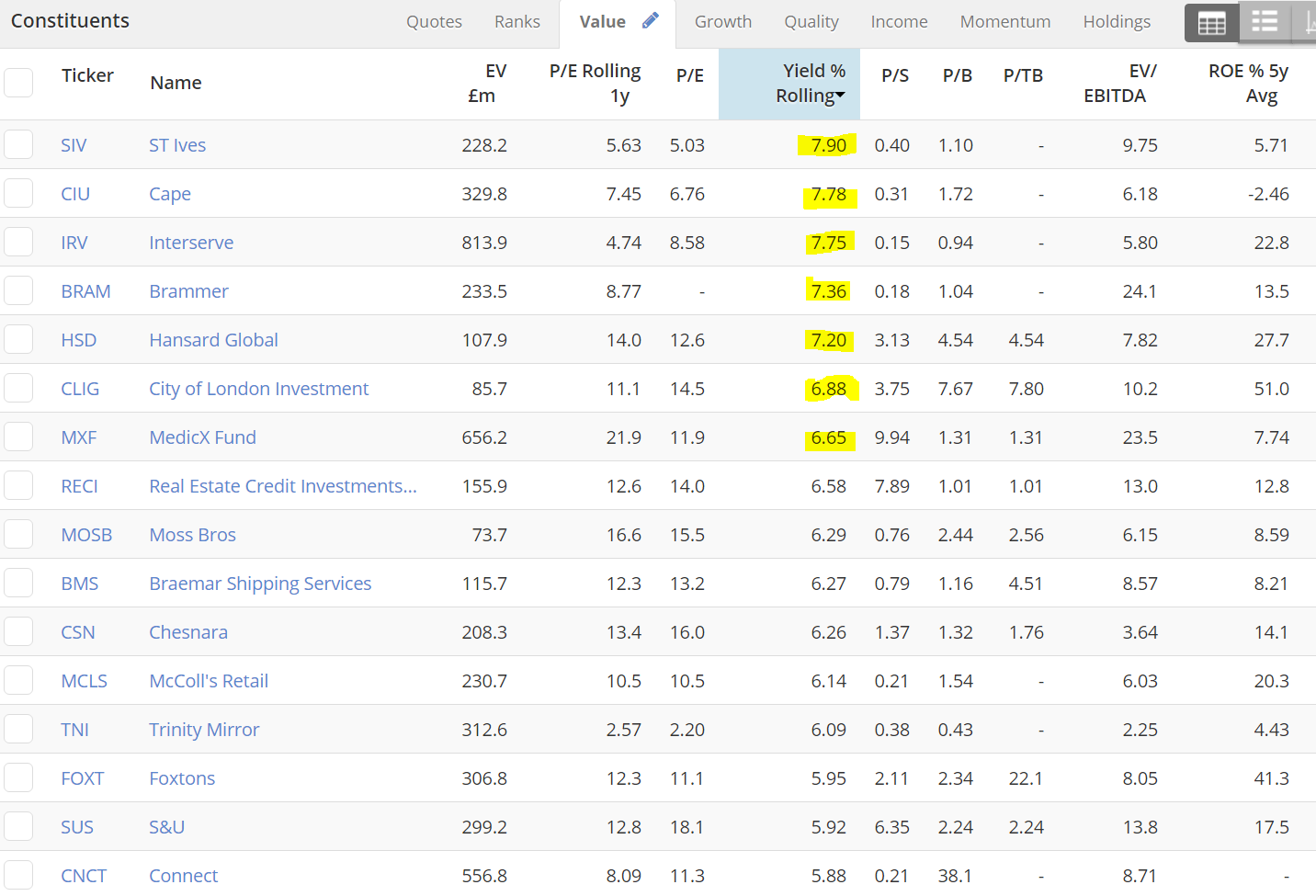Open the Brammer company link
This screenshot has height=896, width=1316.
point(188,291)
